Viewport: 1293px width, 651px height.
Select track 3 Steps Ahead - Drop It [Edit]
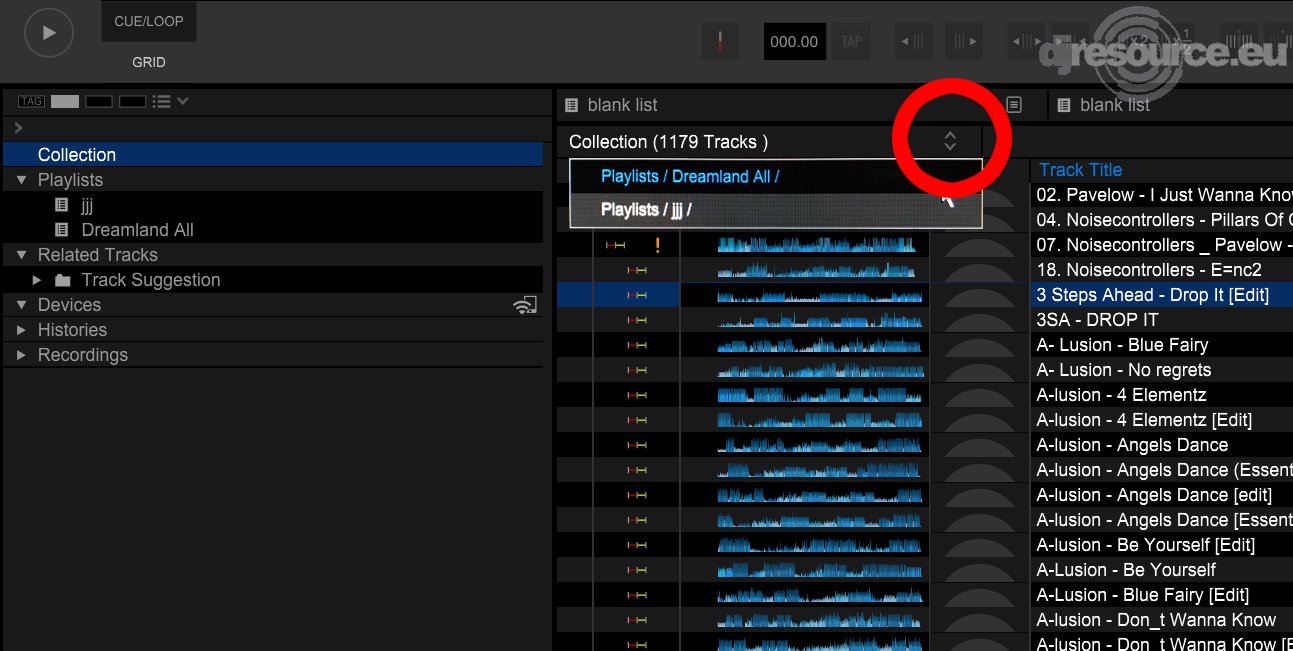[x=1152, y=295]
